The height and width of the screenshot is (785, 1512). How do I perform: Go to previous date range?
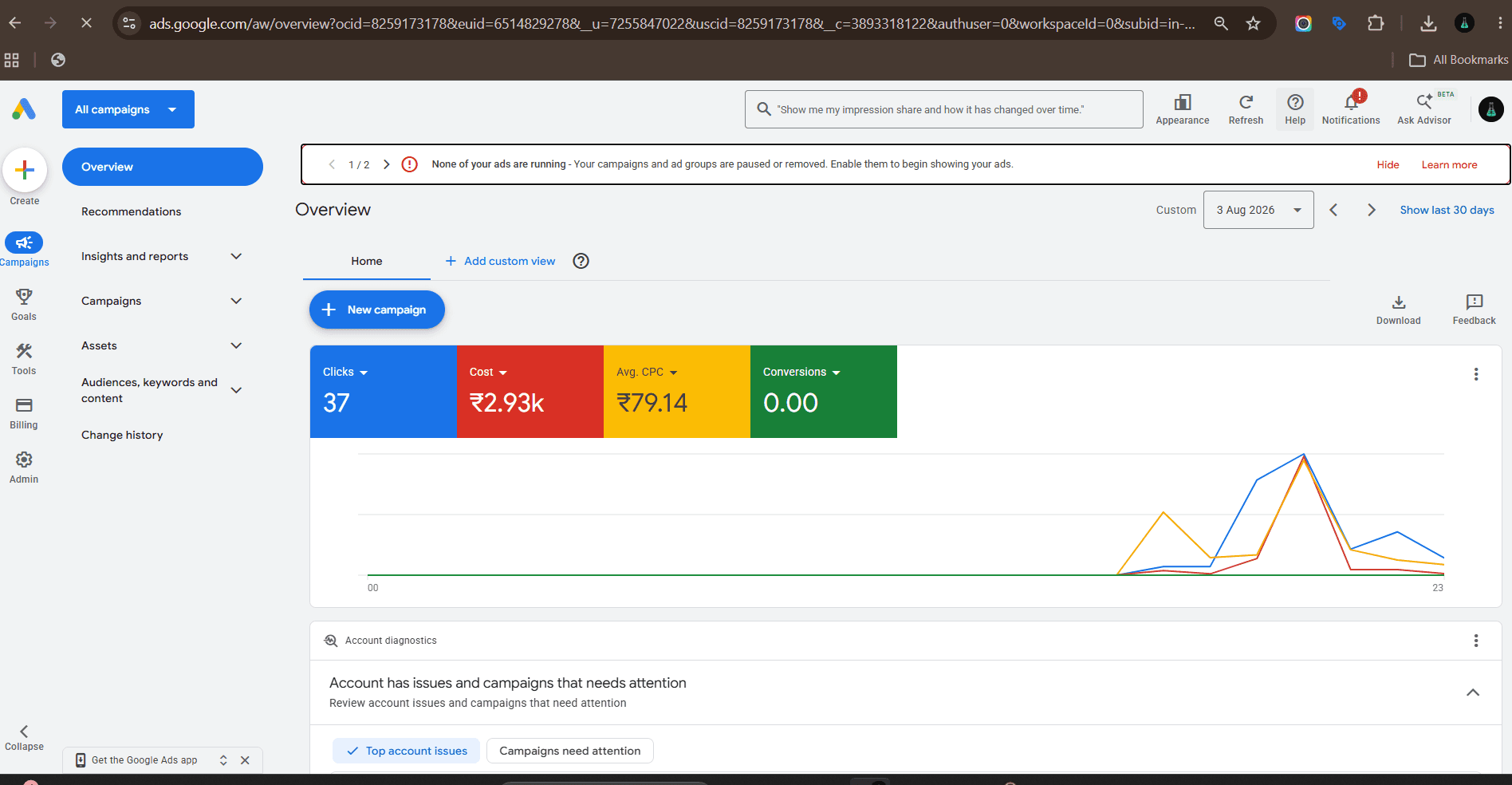coord(1333,210)
